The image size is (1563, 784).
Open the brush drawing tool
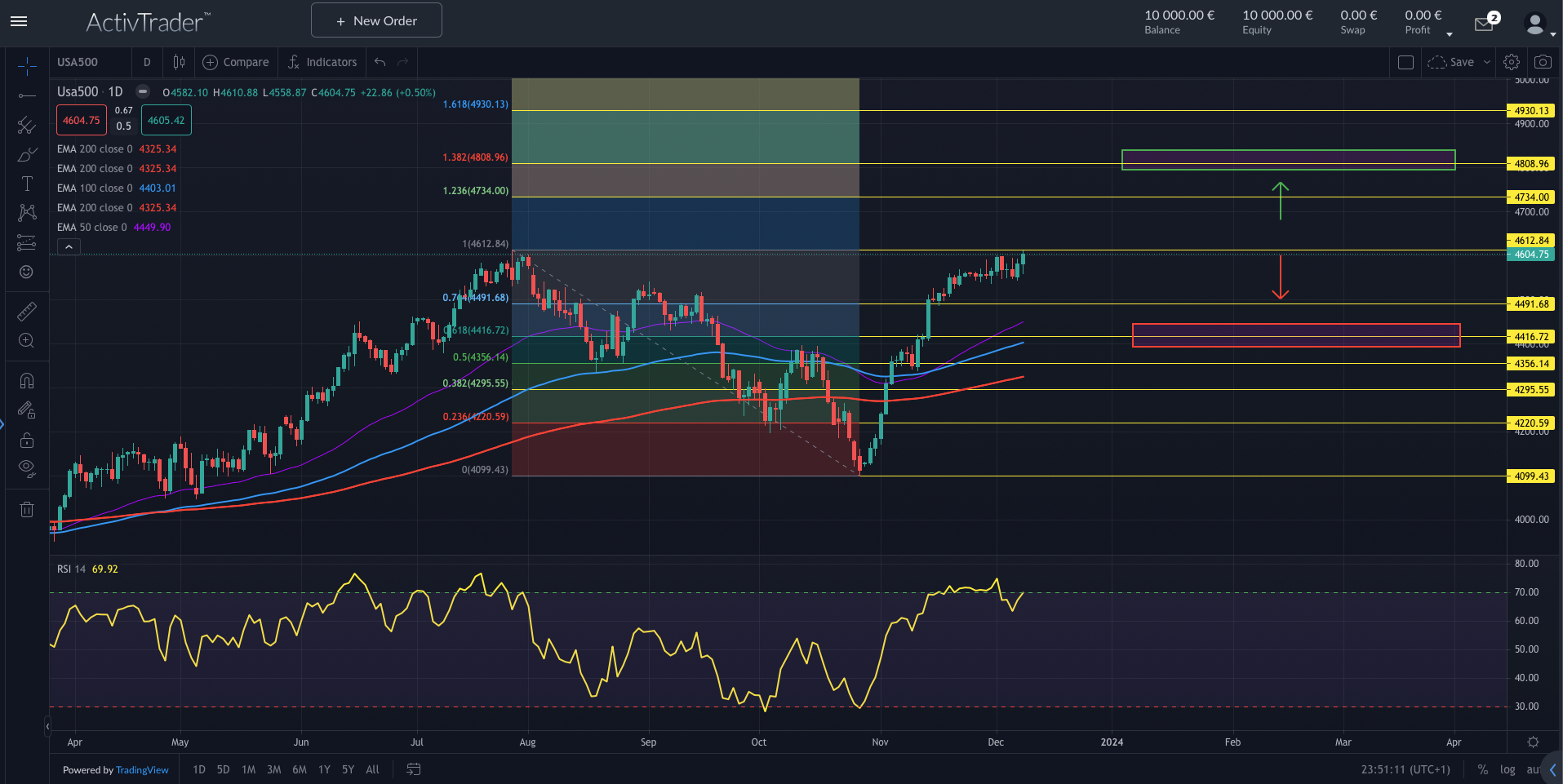point(27,156)
